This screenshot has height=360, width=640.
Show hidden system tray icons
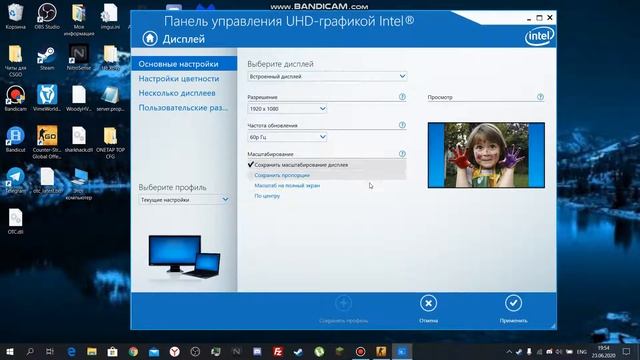[x=509, y=351]
